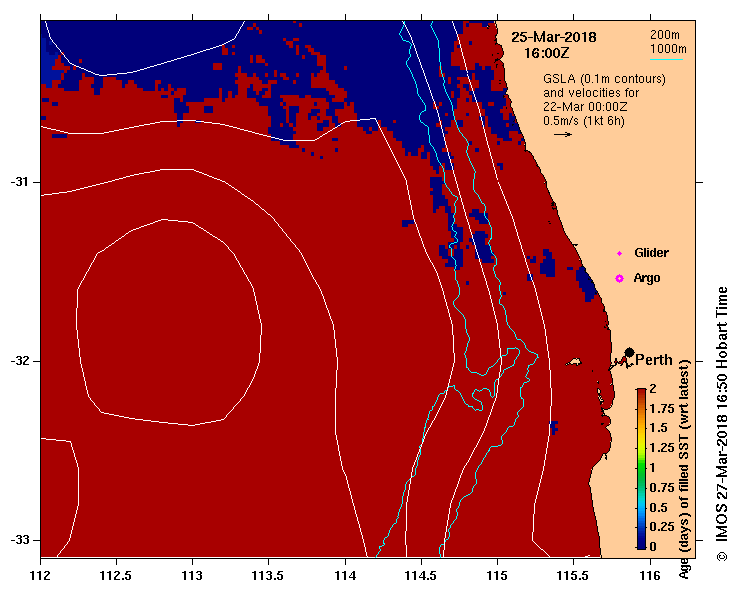Click the latitude axis label -32
The height and width of the screenshot is (592, 739).
tap(19, 361)
